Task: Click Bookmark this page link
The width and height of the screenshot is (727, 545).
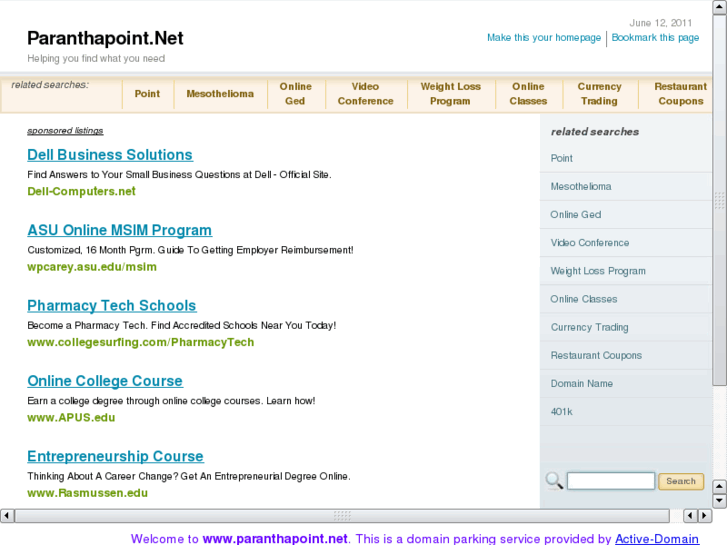Action: (655, 38)
